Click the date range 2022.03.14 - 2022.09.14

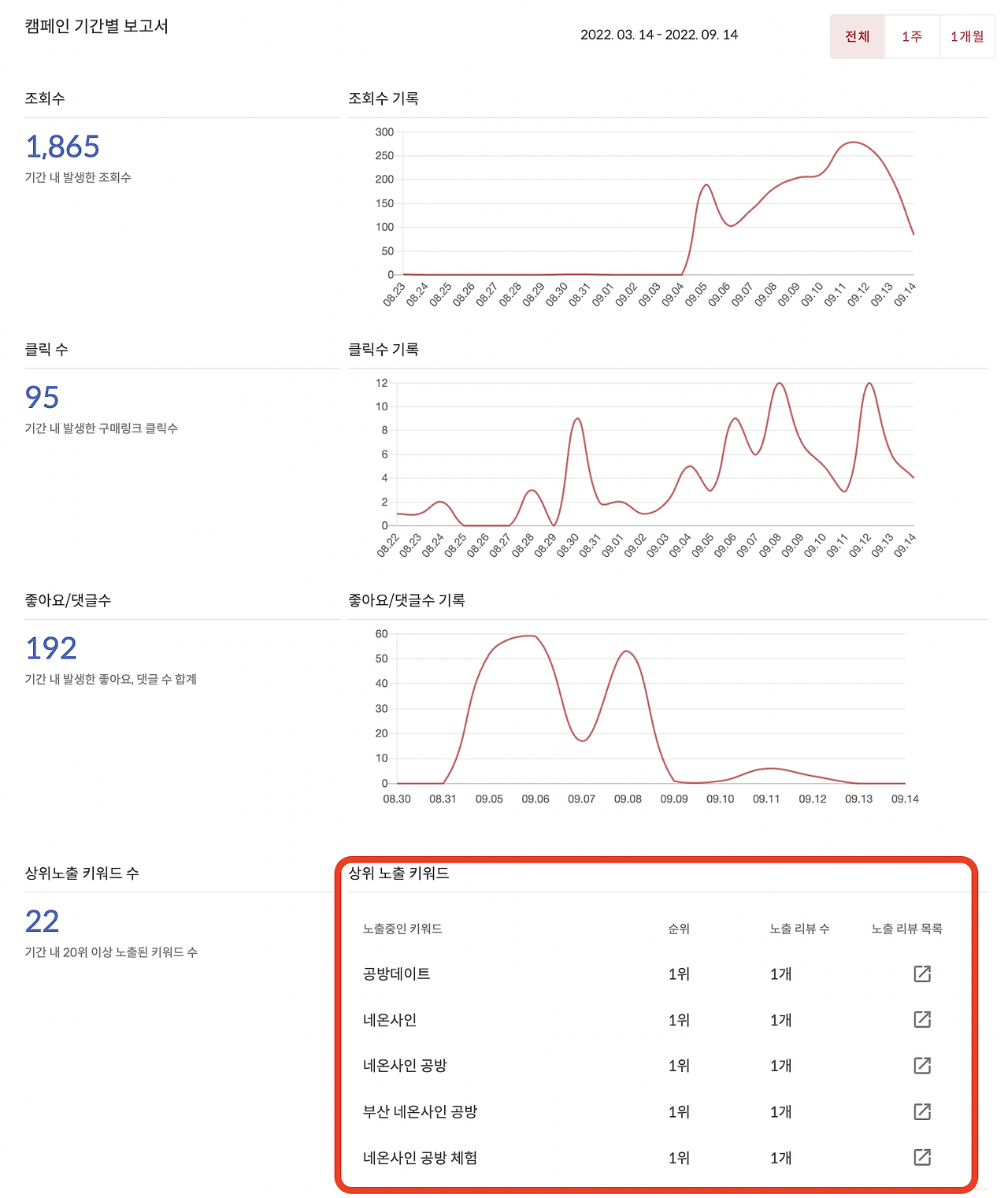(660, 35)
